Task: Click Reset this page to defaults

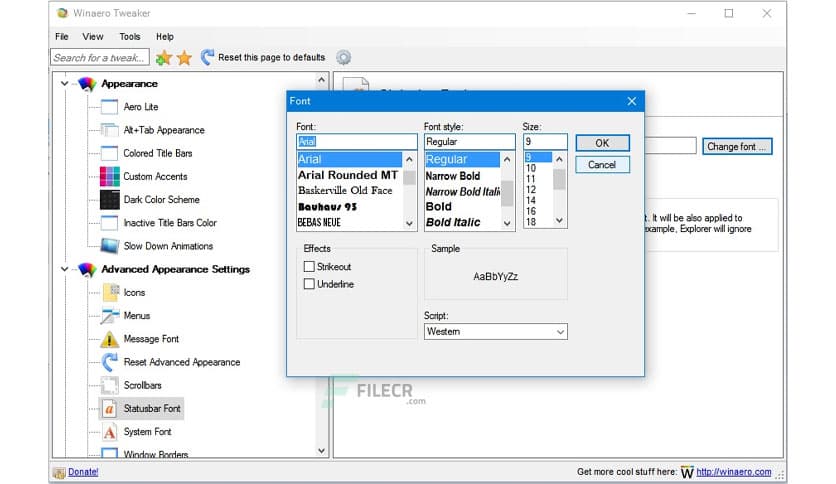Action: [263, 57]
